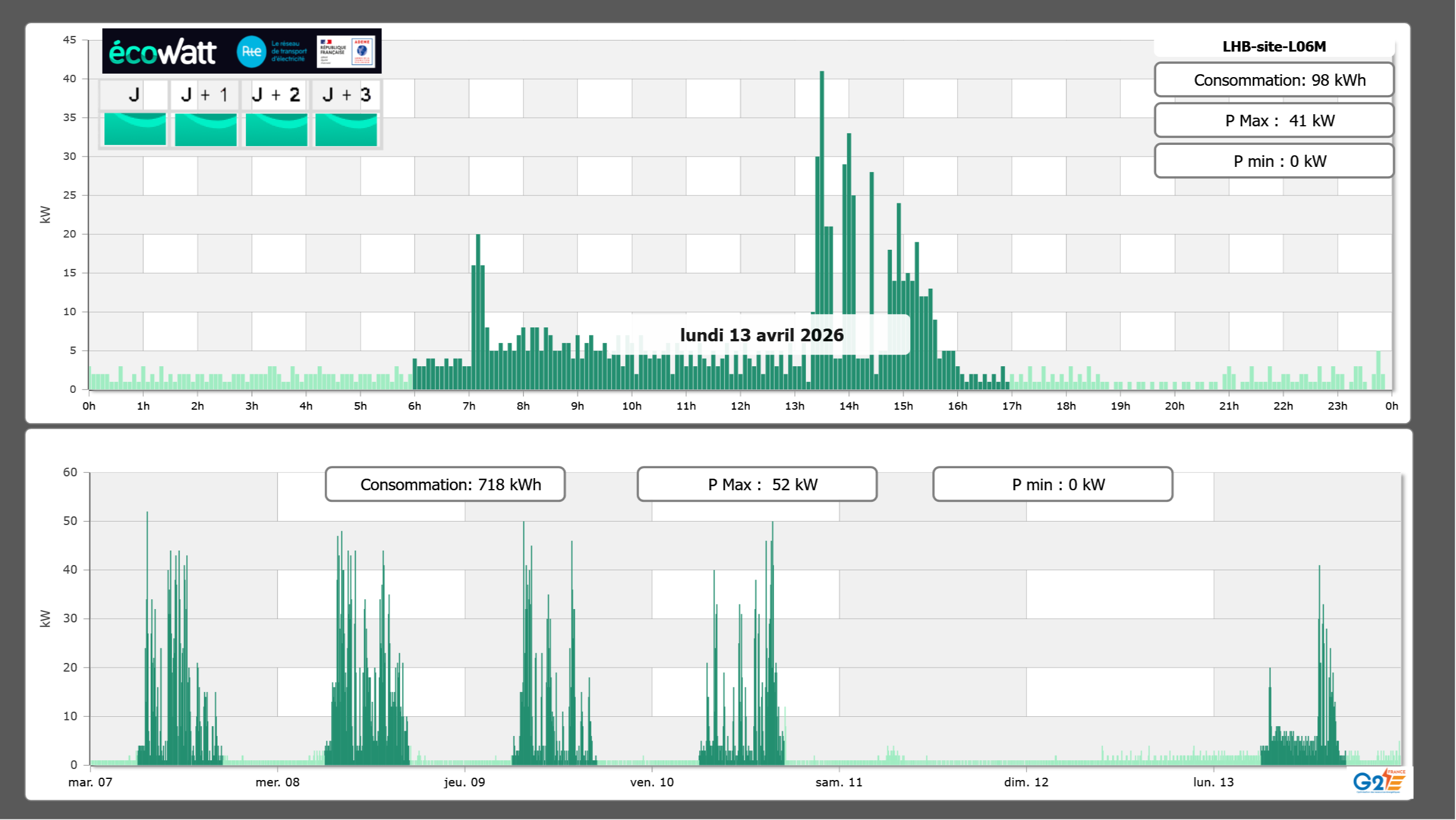Select the J + 1 forecast label
The width and height of the screenshot is (1456, 820).
[205, 94]
